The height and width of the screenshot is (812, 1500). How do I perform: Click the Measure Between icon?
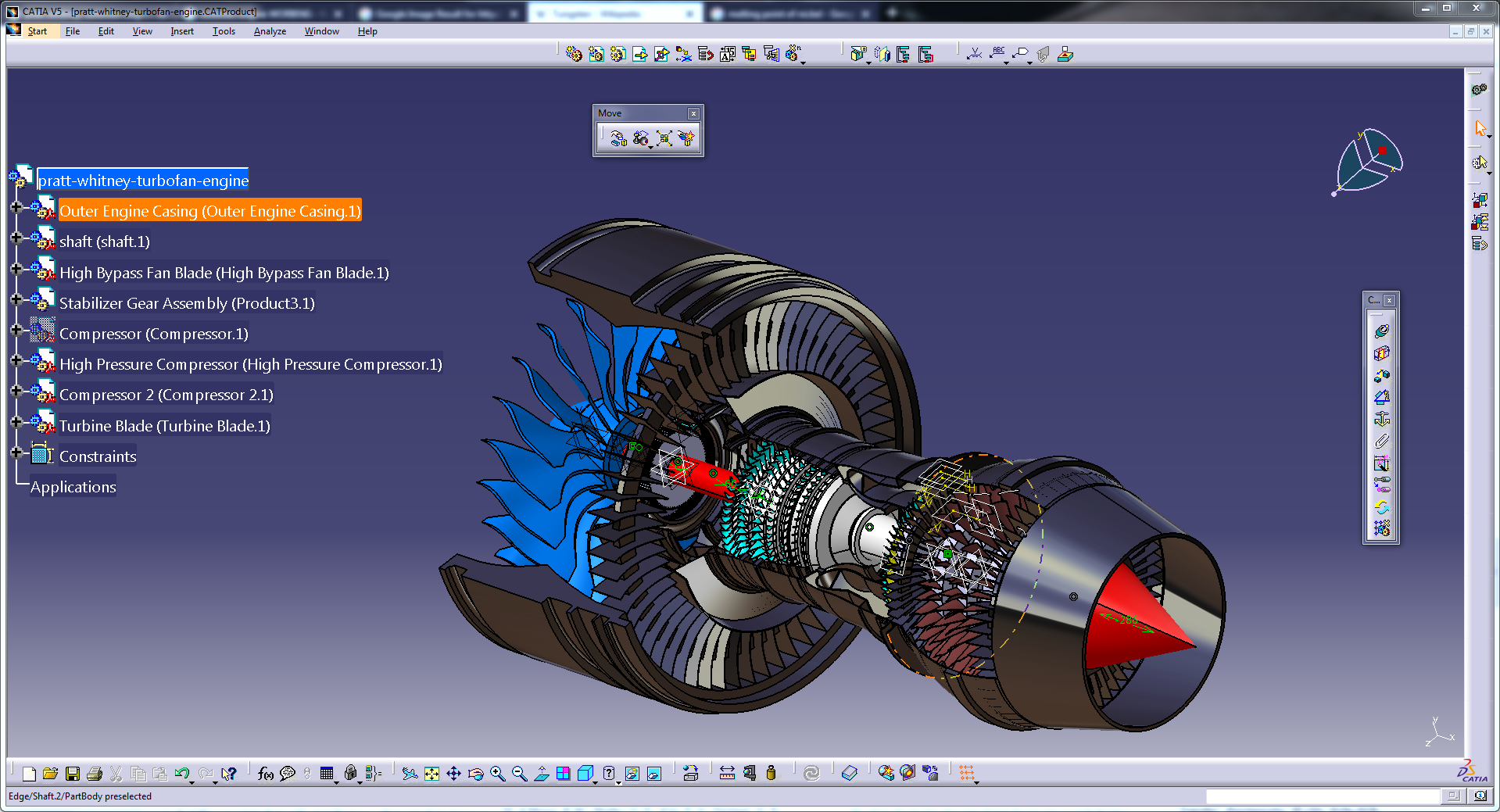click(727, 774)
